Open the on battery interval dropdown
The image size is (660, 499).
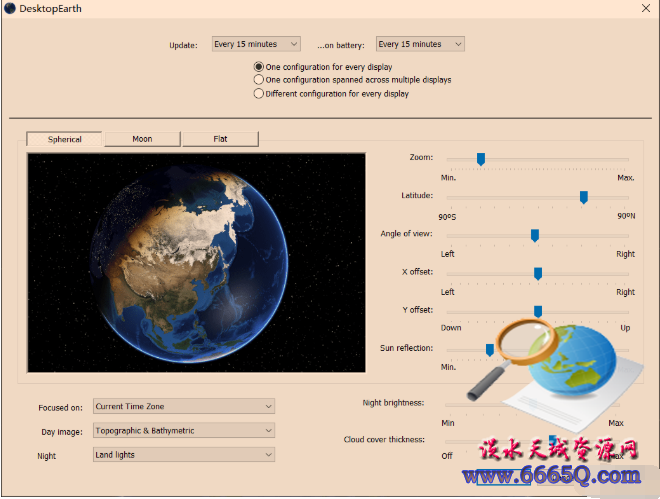pos(420,44)
